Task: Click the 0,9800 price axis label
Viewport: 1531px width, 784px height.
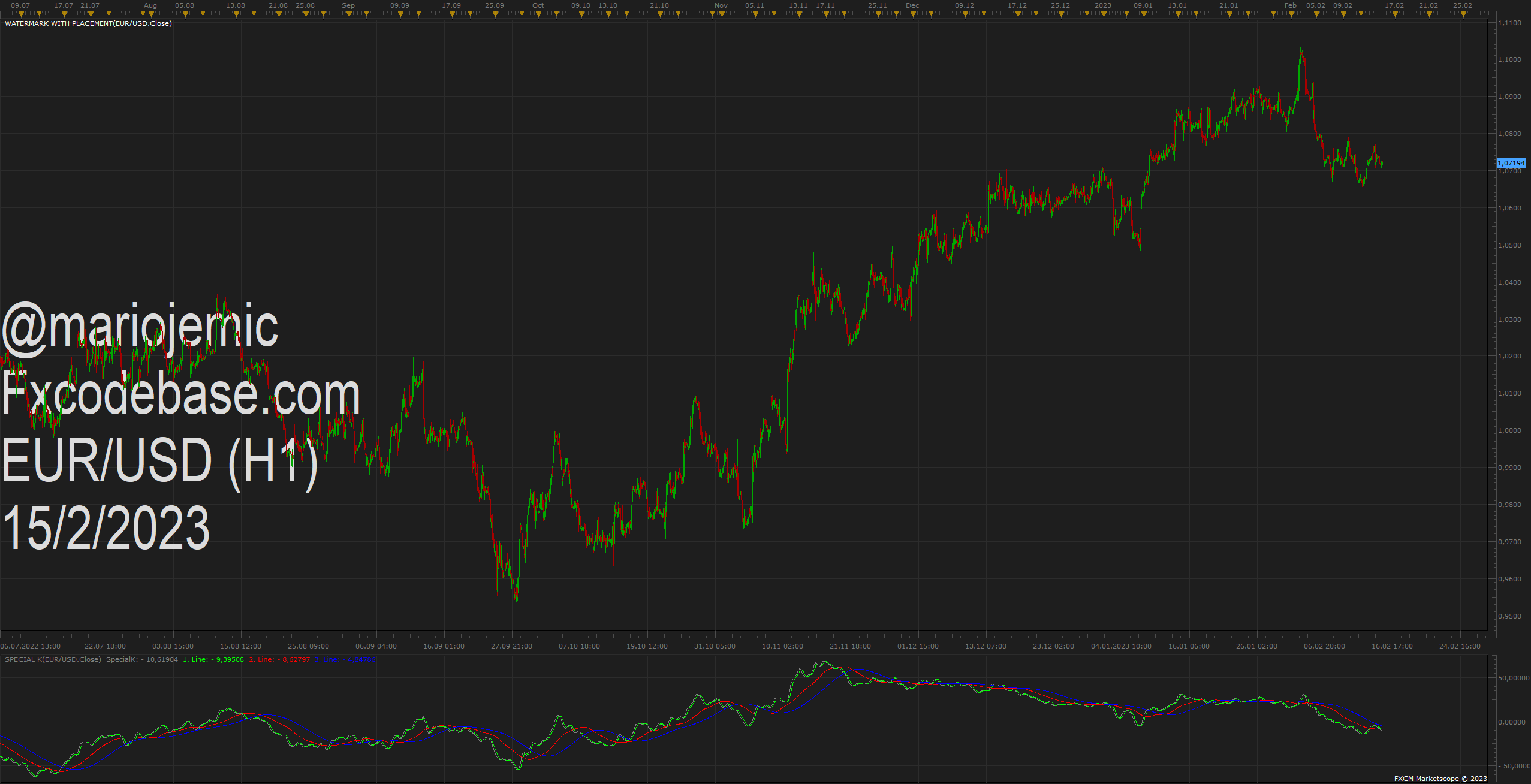Action: point(1509,505)
